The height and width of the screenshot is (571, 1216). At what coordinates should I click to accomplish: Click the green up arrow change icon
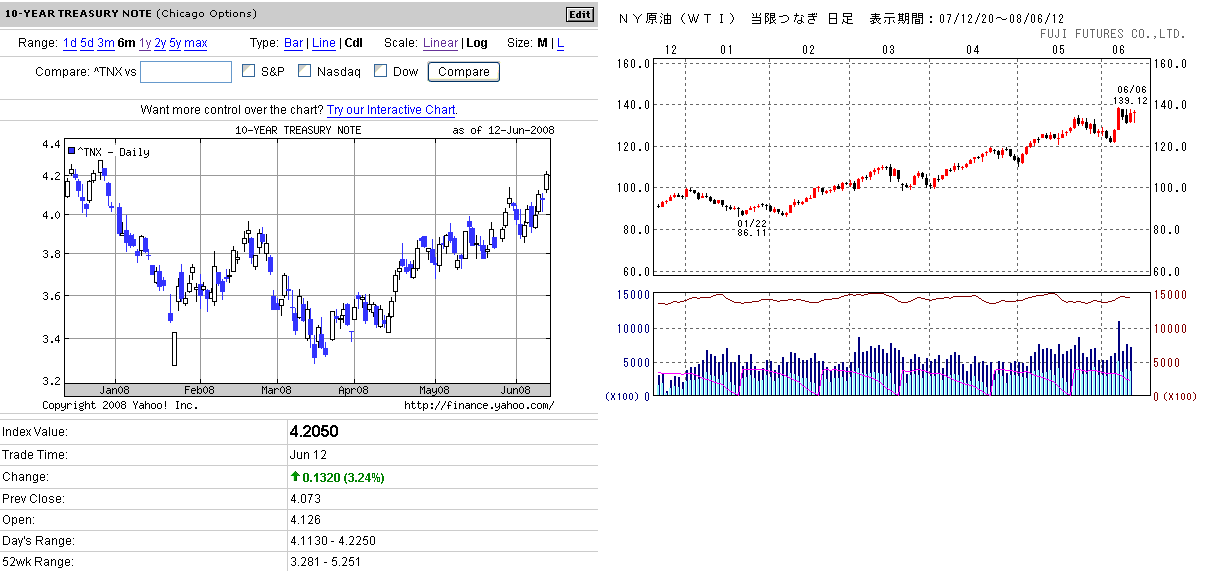pyautogui.click(x=295, y=477)
